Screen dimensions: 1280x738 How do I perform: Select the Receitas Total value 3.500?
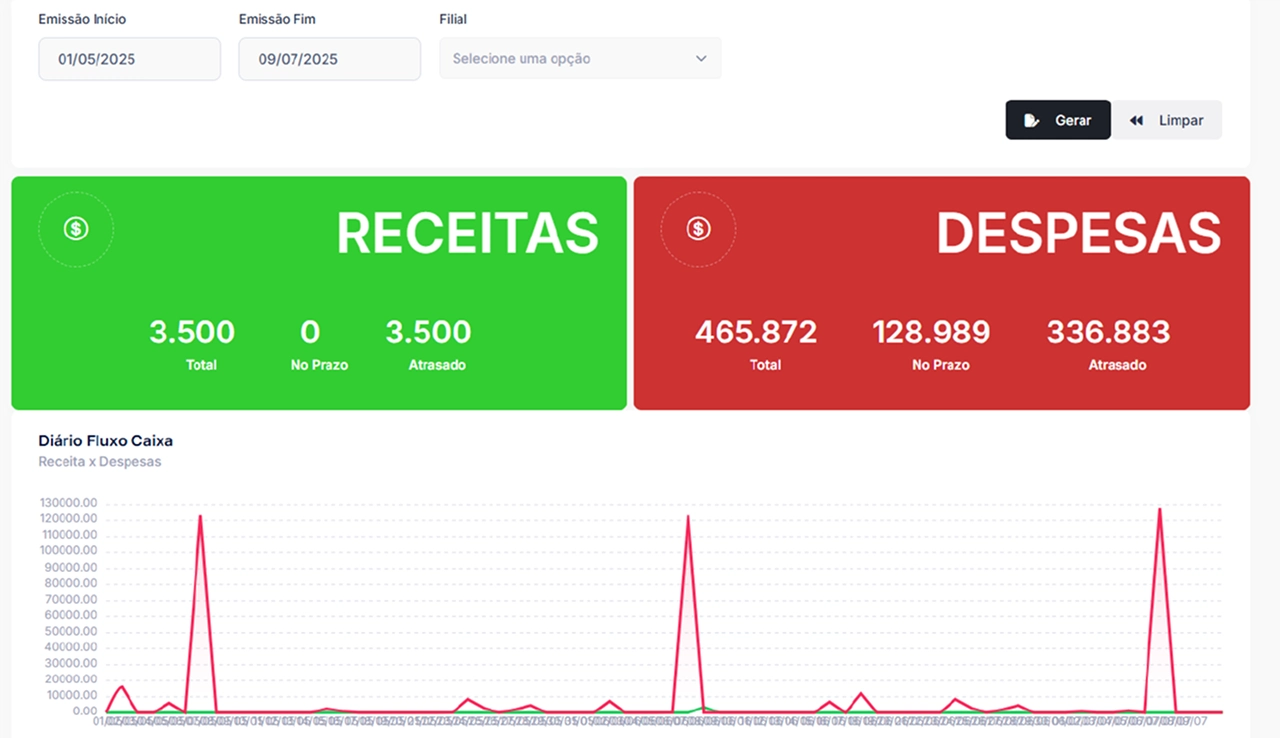pyautogui.click(x=192, y=332)
